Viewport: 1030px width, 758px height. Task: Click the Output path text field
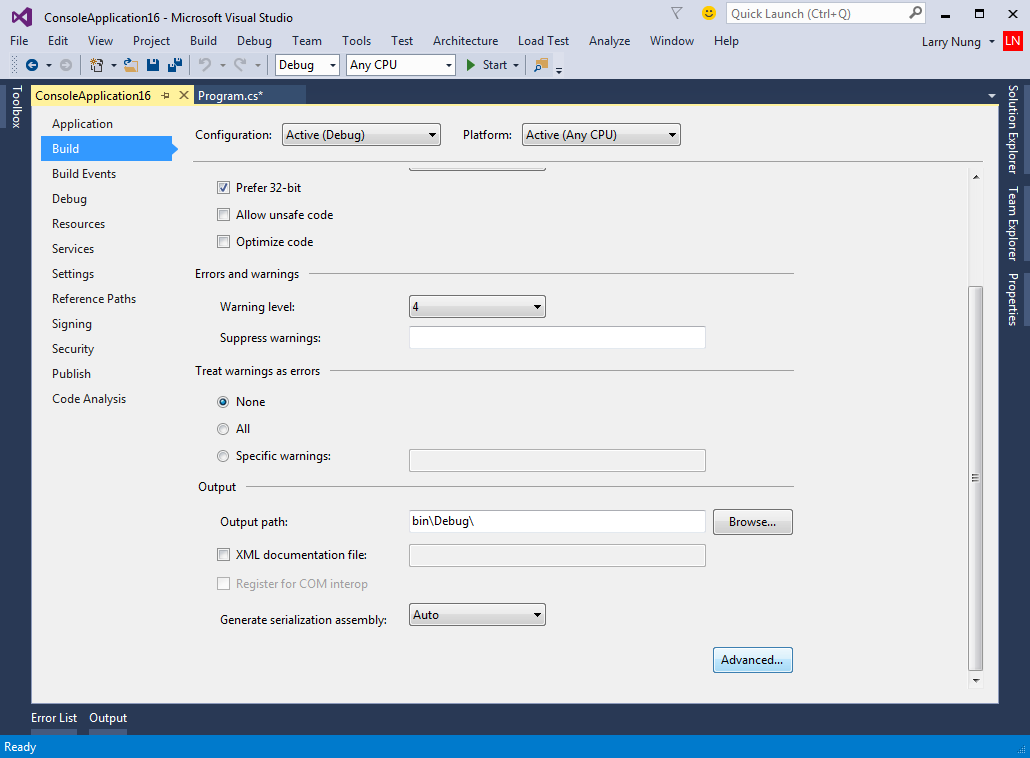557,522
